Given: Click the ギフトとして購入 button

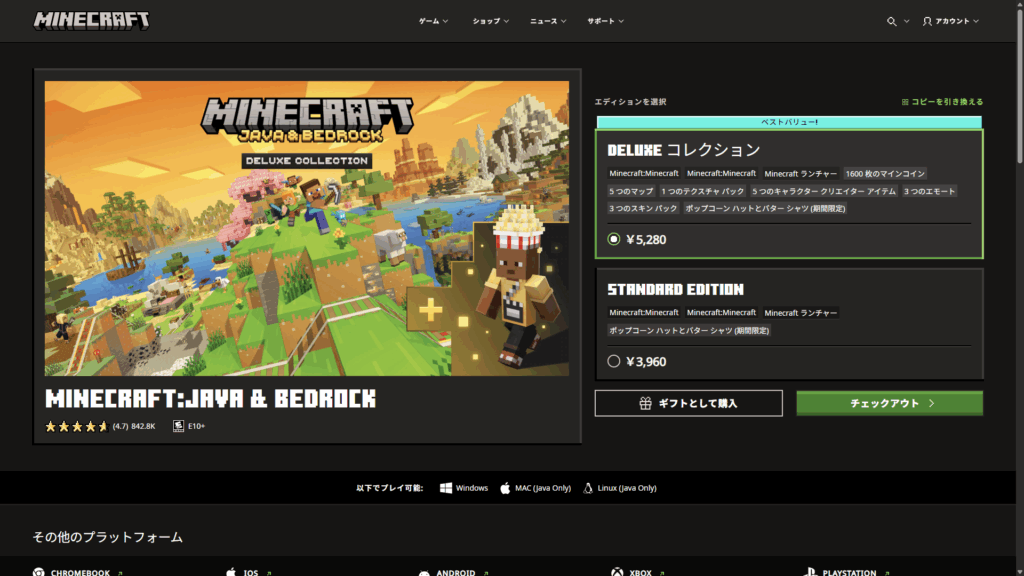Looking at the screenshot, I should (x=688, y=403).
